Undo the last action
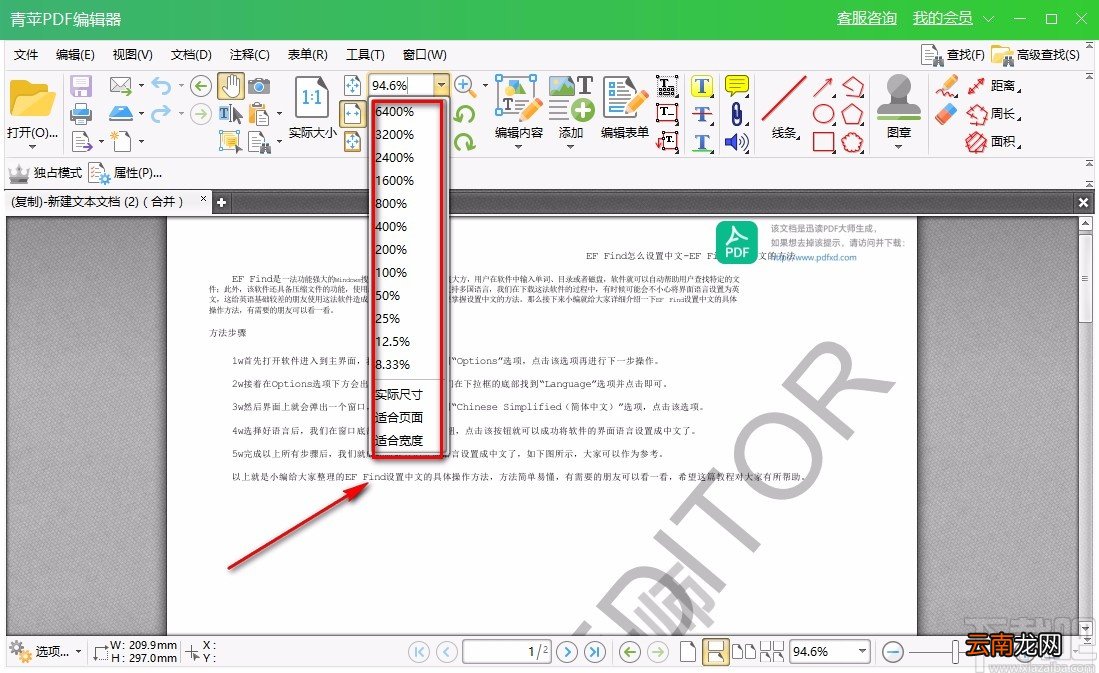Image resolution: width=1099 pixels, height=673 pixels. pyautogui.click(x=161, y=86)
